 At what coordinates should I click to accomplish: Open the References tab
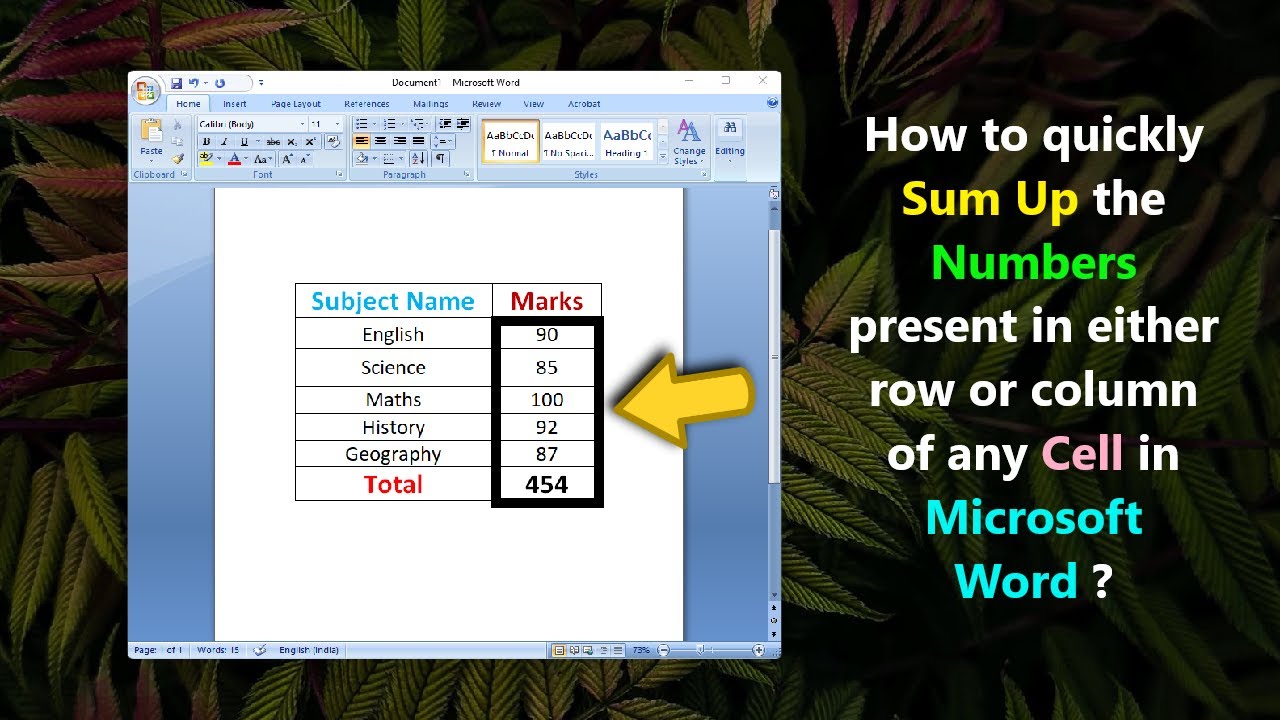point(367,104)
